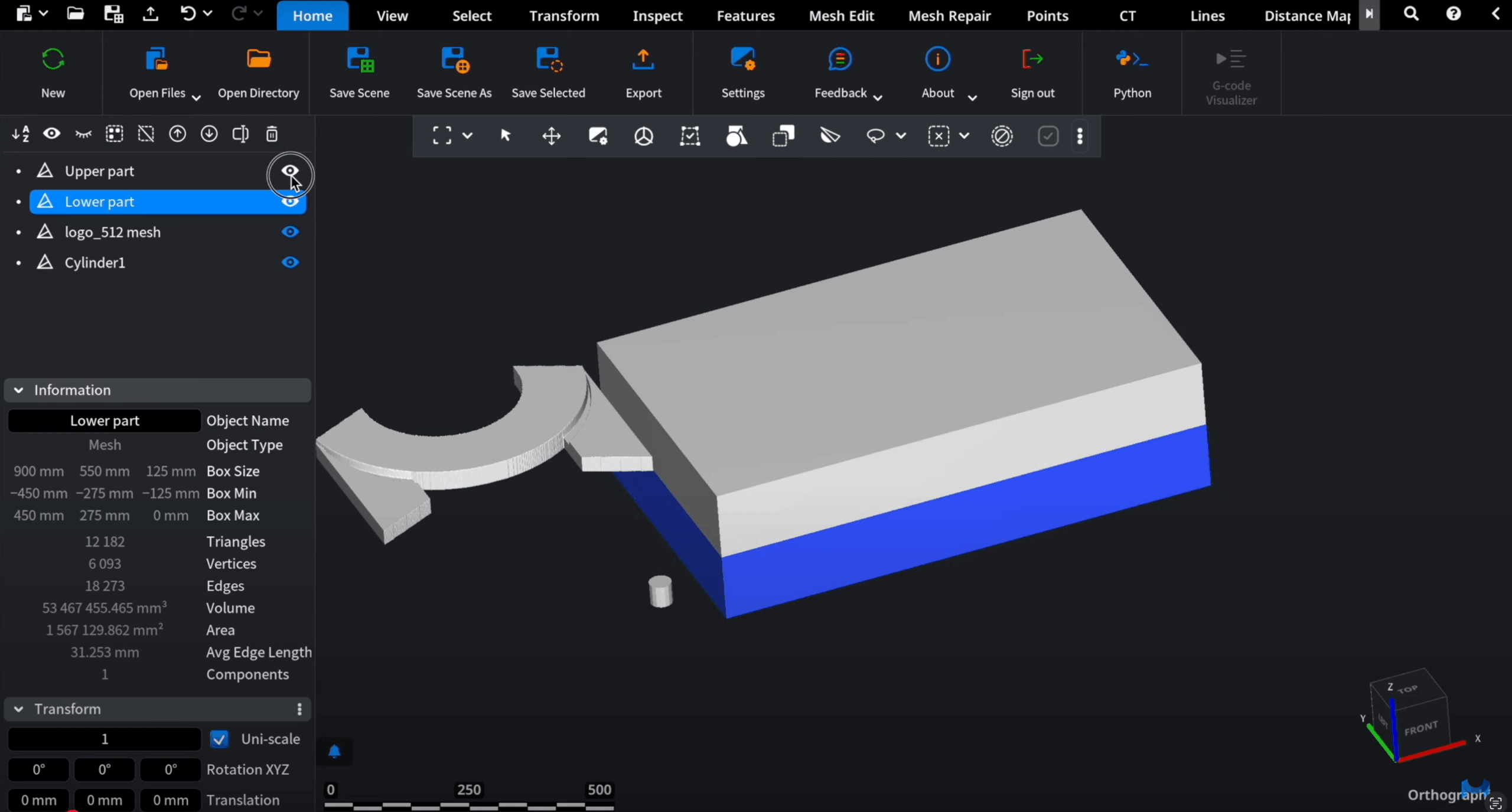Open the Feedback dropdown arrow
The width and height of the screenshot is (1512, 812).
[878, 97]
